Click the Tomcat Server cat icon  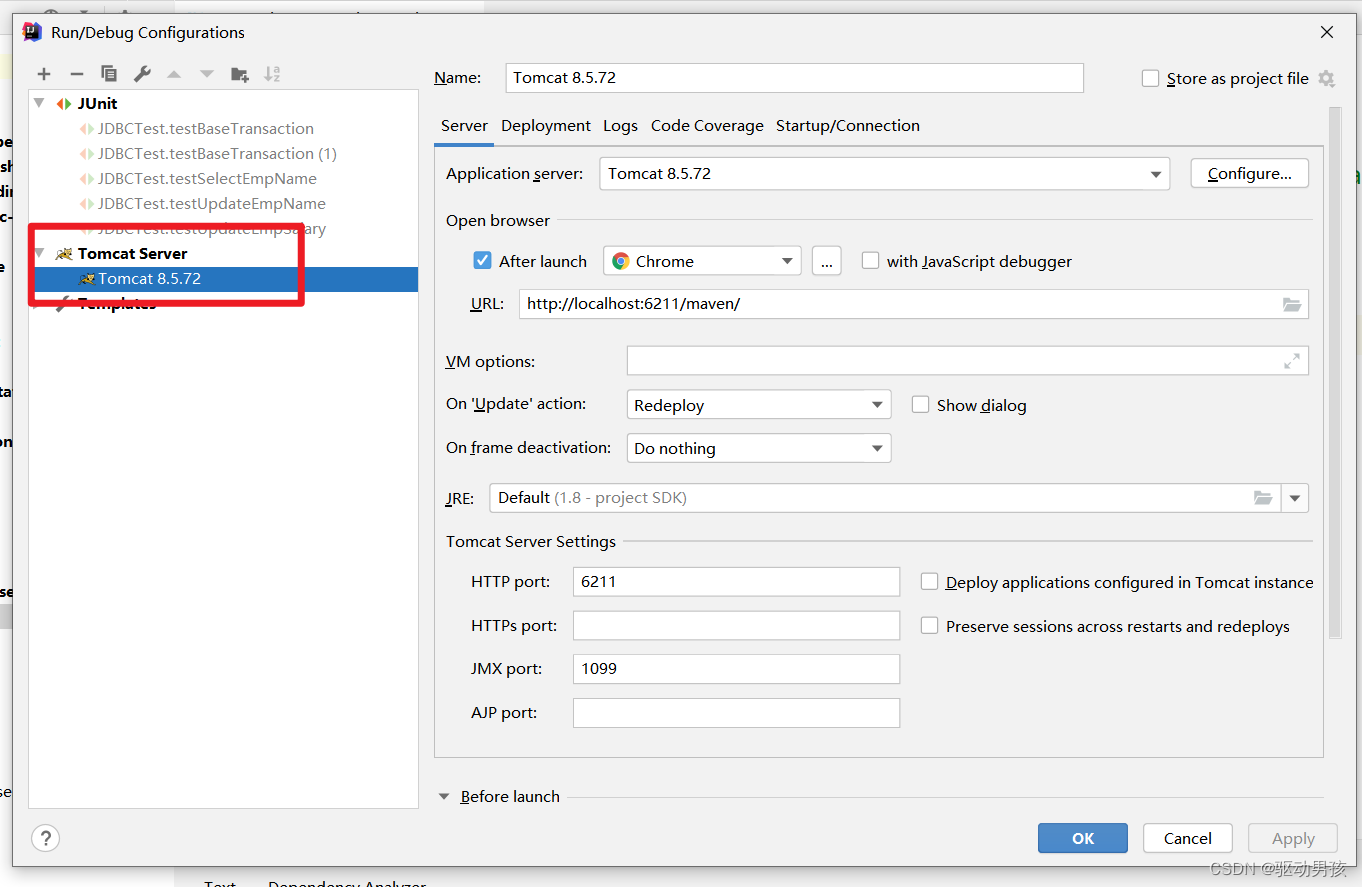64,253
